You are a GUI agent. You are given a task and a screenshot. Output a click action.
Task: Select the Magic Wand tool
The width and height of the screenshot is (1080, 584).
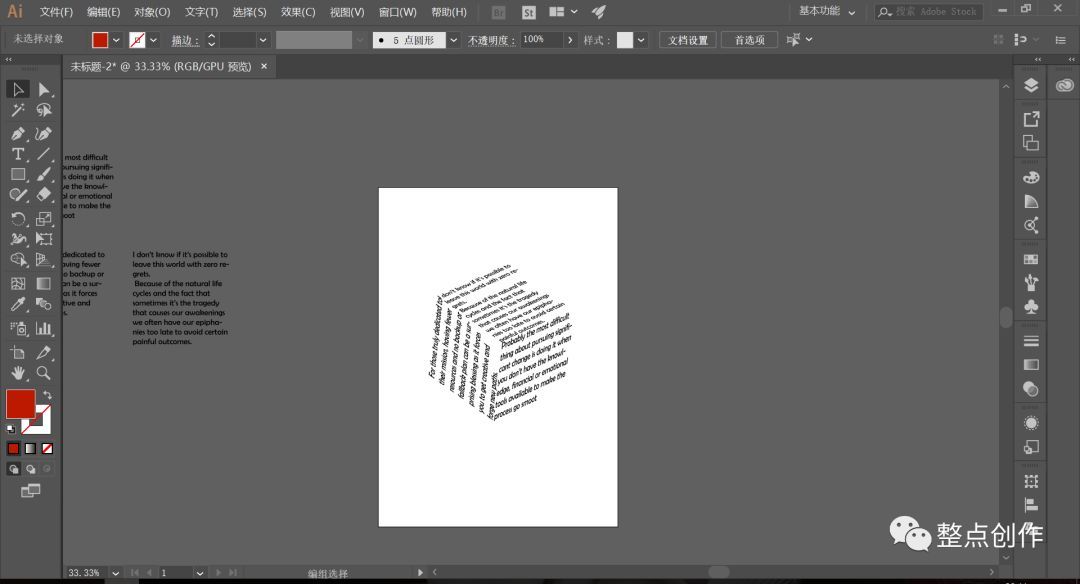(18, 110)
